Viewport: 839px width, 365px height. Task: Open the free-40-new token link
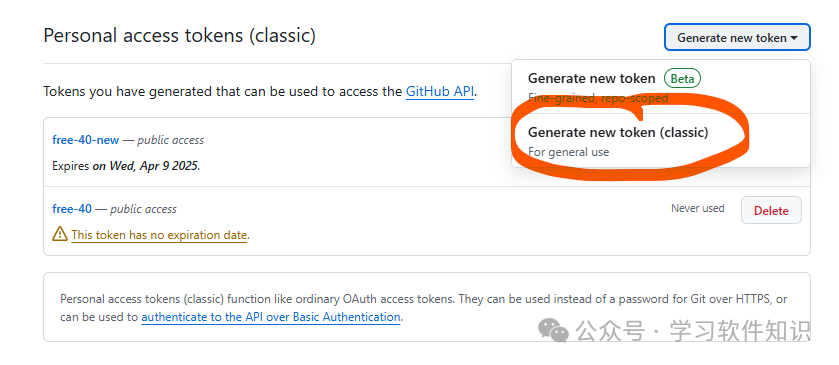[x=86, y=140]
